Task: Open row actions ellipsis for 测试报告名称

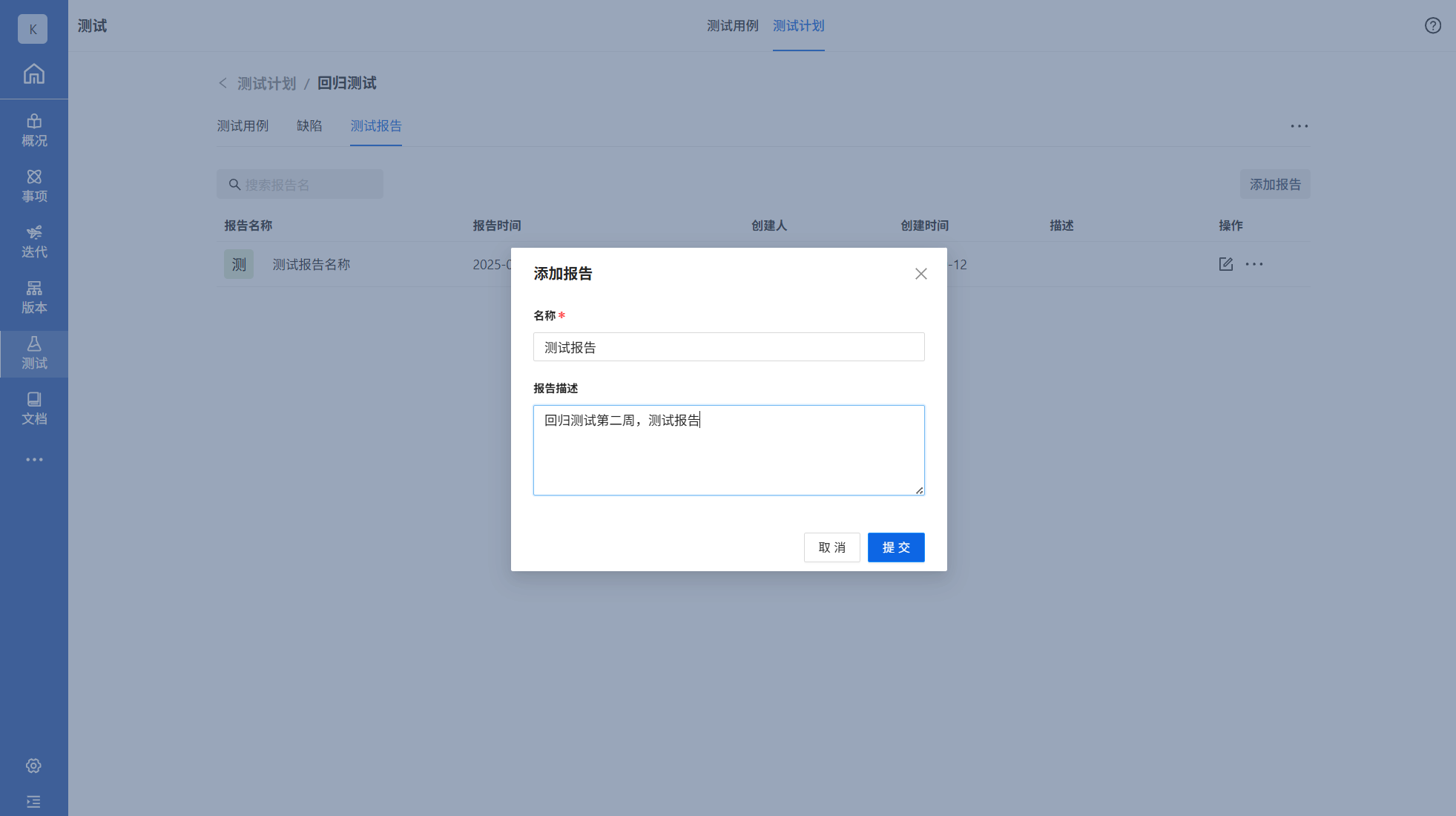Action: (x=1254, y=264)
